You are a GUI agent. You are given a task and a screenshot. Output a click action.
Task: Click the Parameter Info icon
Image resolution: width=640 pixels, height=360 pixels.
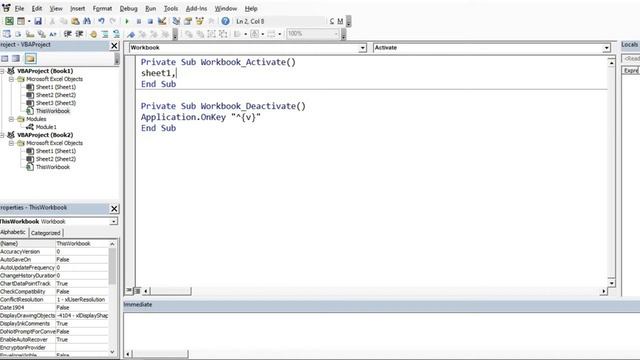[41, 34]
